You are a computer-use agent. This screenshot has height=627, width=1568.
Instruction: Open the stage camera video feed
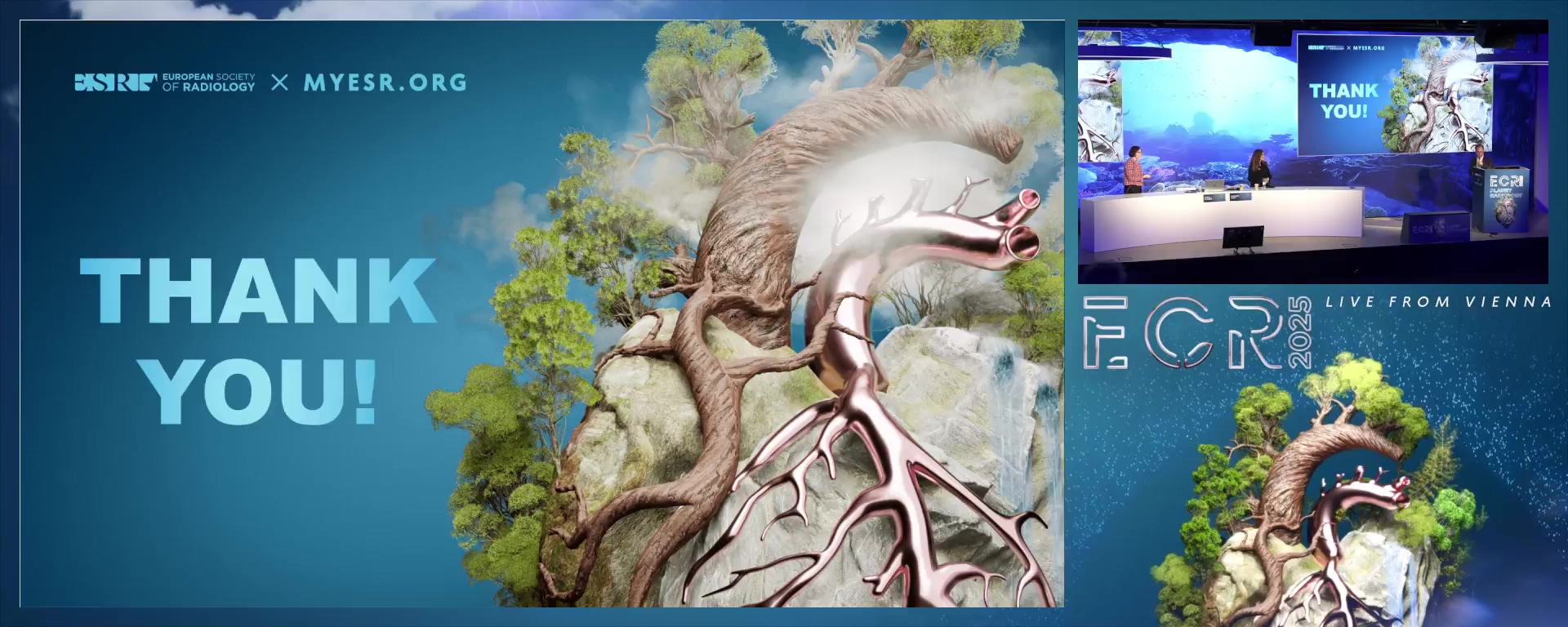click(x=1312, y=152)
